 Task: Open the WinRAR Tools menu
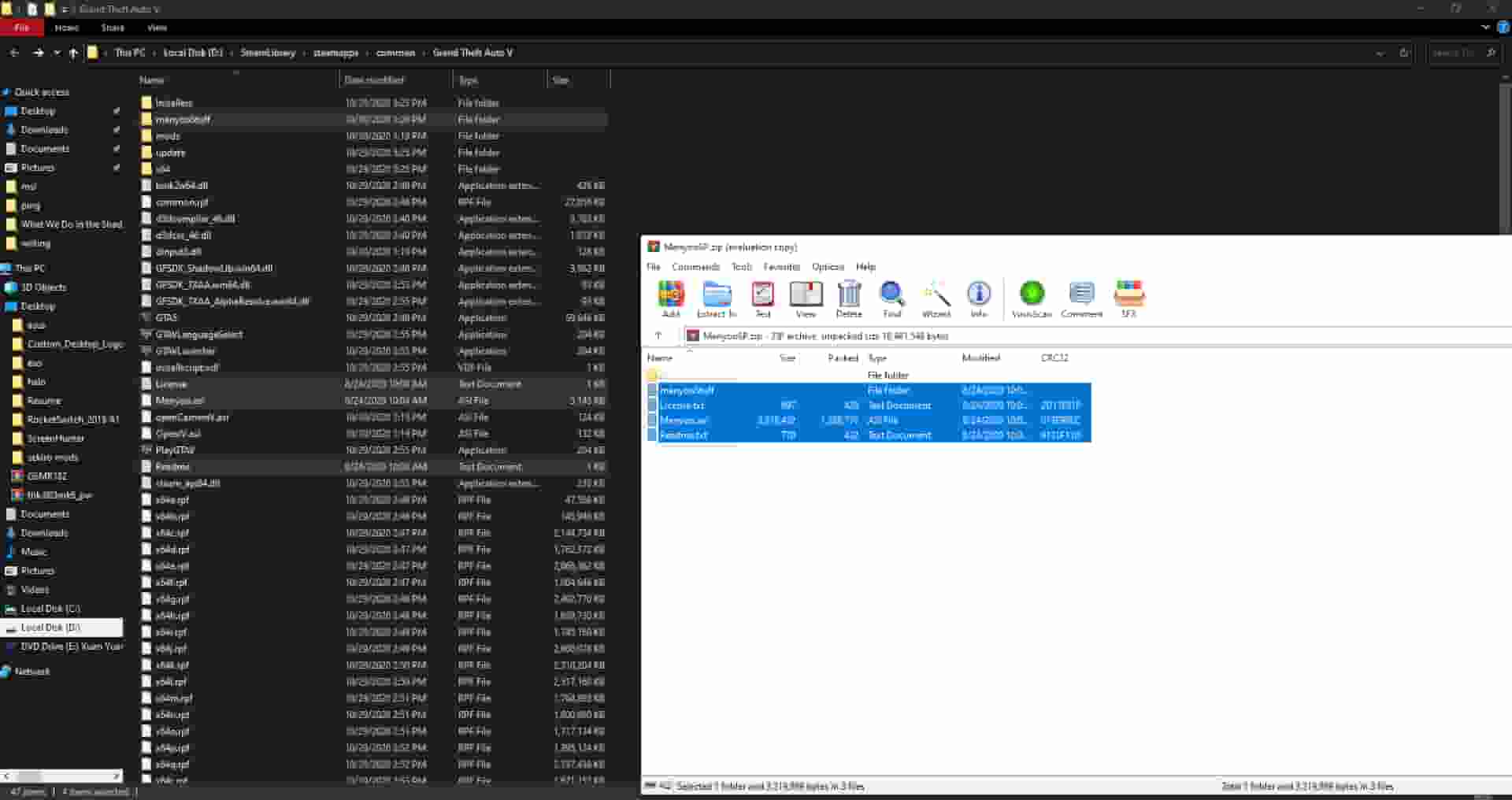[x=742, y=267]
